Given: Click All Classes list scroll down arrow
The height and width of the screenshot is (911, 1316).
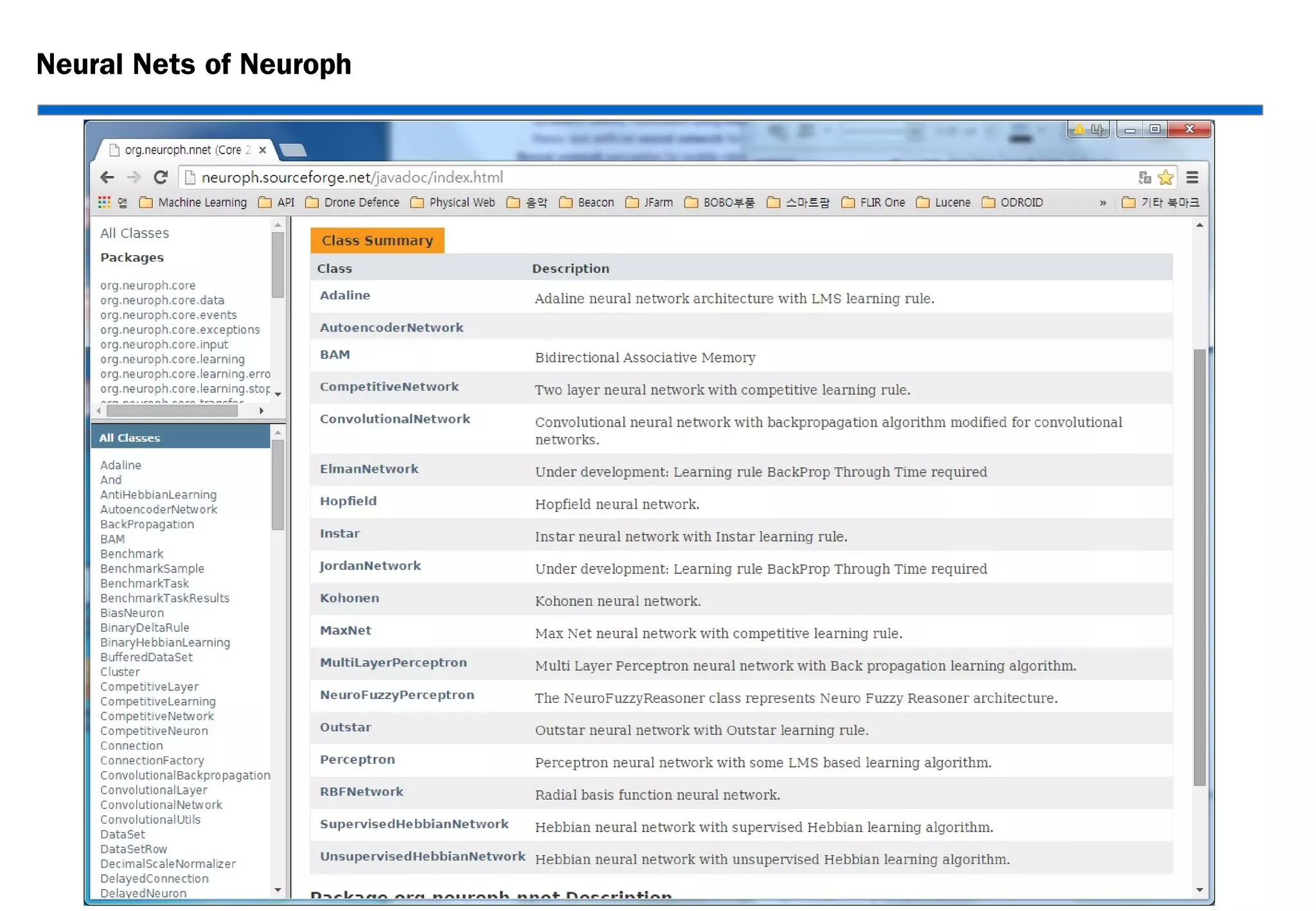Looking at the screenshot, I should coord(278,890).
